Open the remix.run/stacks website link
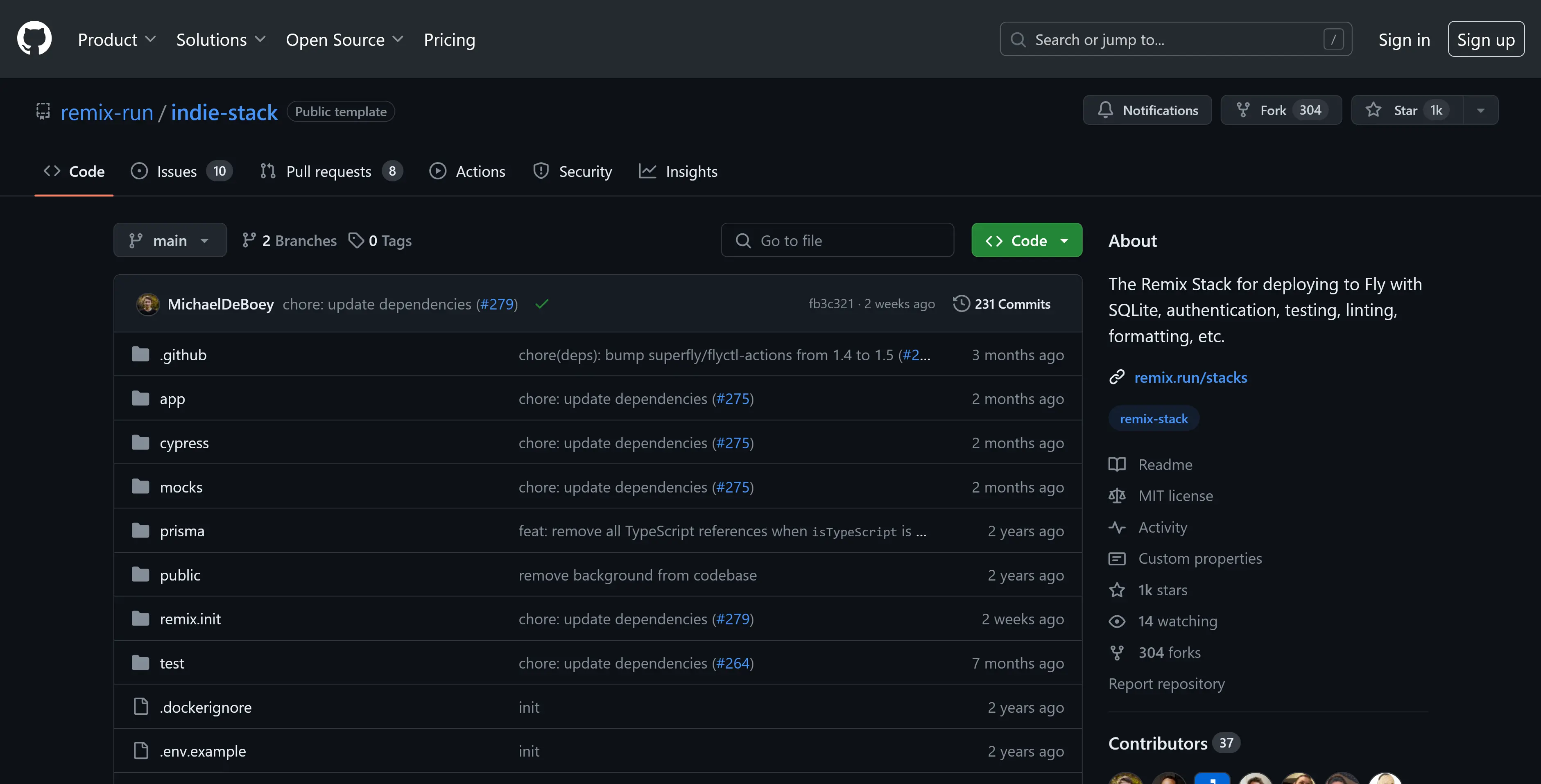The width and height of the screenshot is (1541, 784). (1190, 377)
